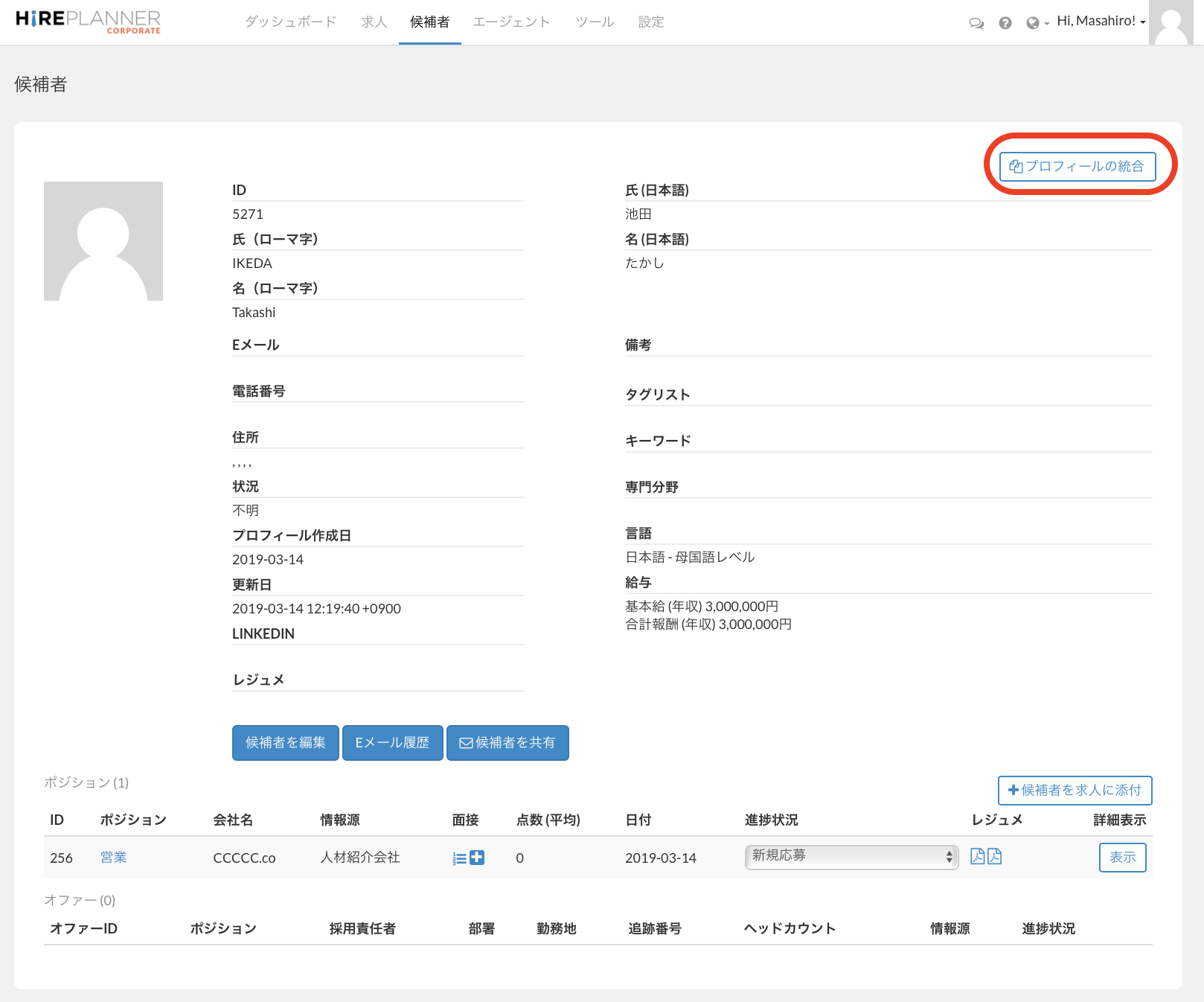The height and width of the screenshot is (1002, 1204).
Task: Click the candidate profile photo placeholder
Action: click(x=103, y=241)
